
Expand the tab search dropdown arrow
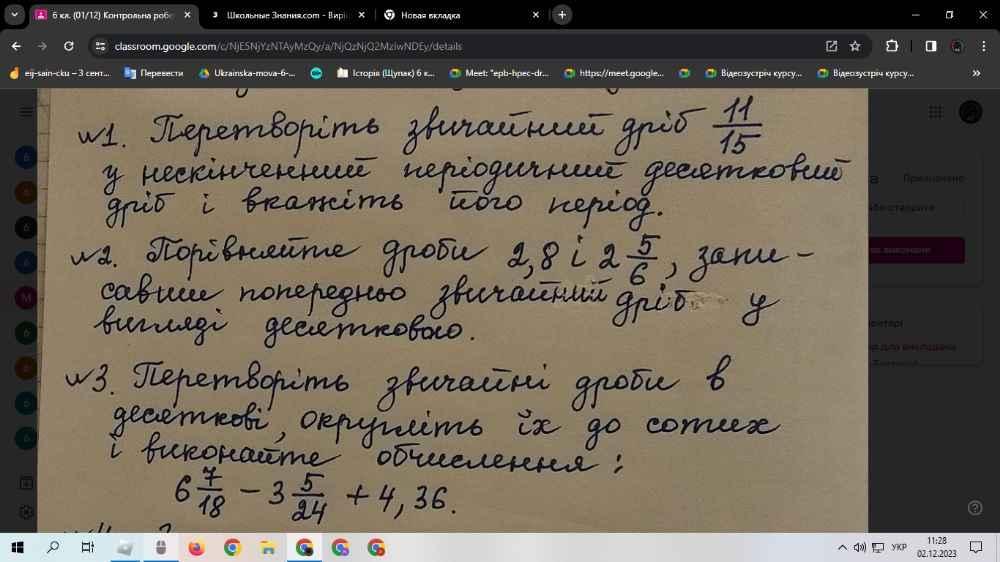15,15
